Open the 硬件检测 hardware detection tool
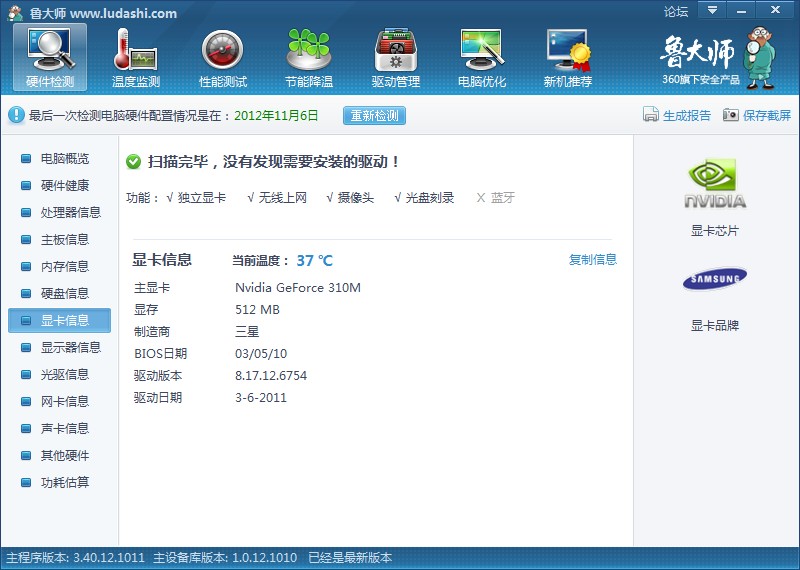The height and width of the screenshot is (570, 800). (x=50, y=57)
